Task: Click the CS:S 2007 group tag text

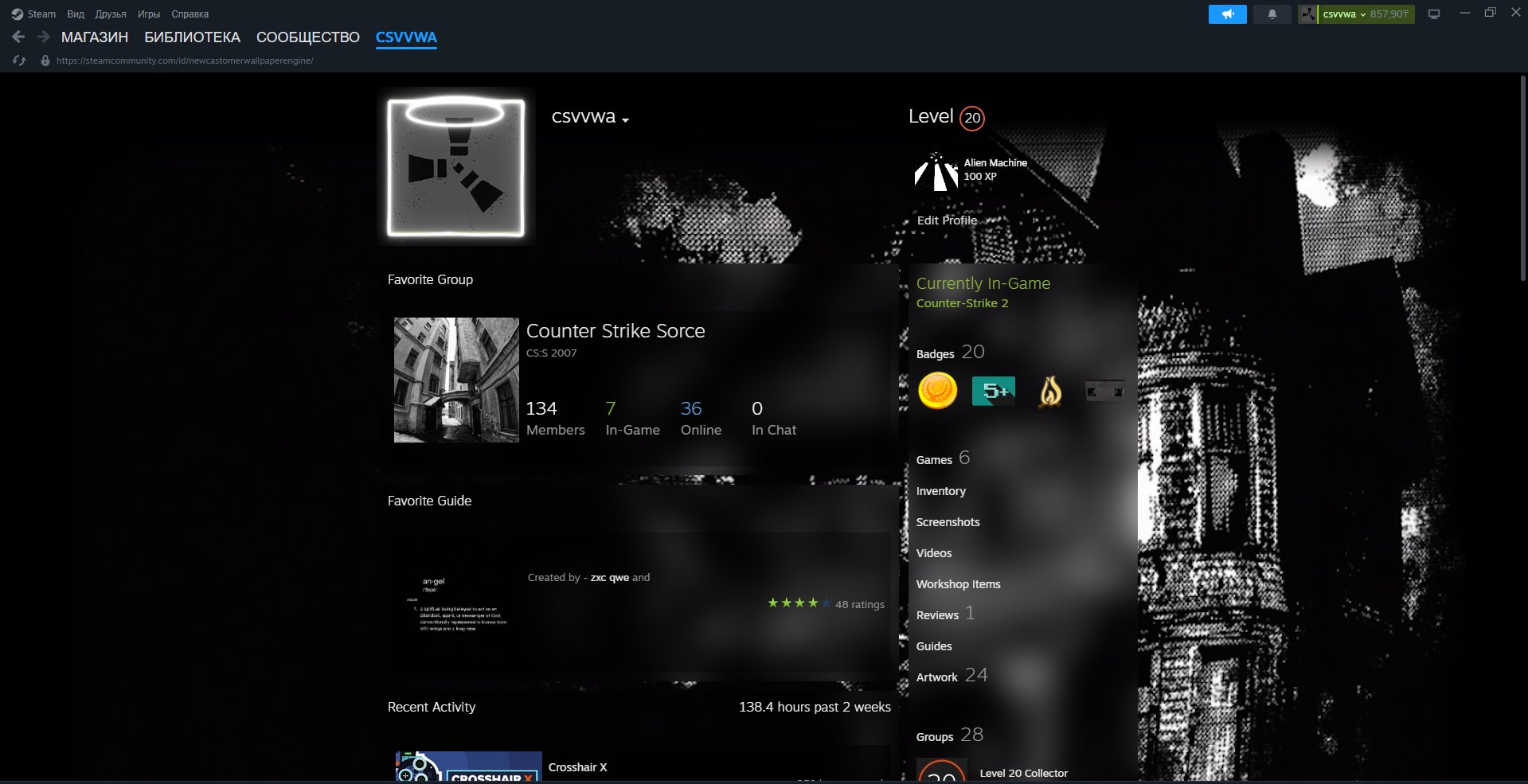Action: pyautogui.click(x=551, y=353)
